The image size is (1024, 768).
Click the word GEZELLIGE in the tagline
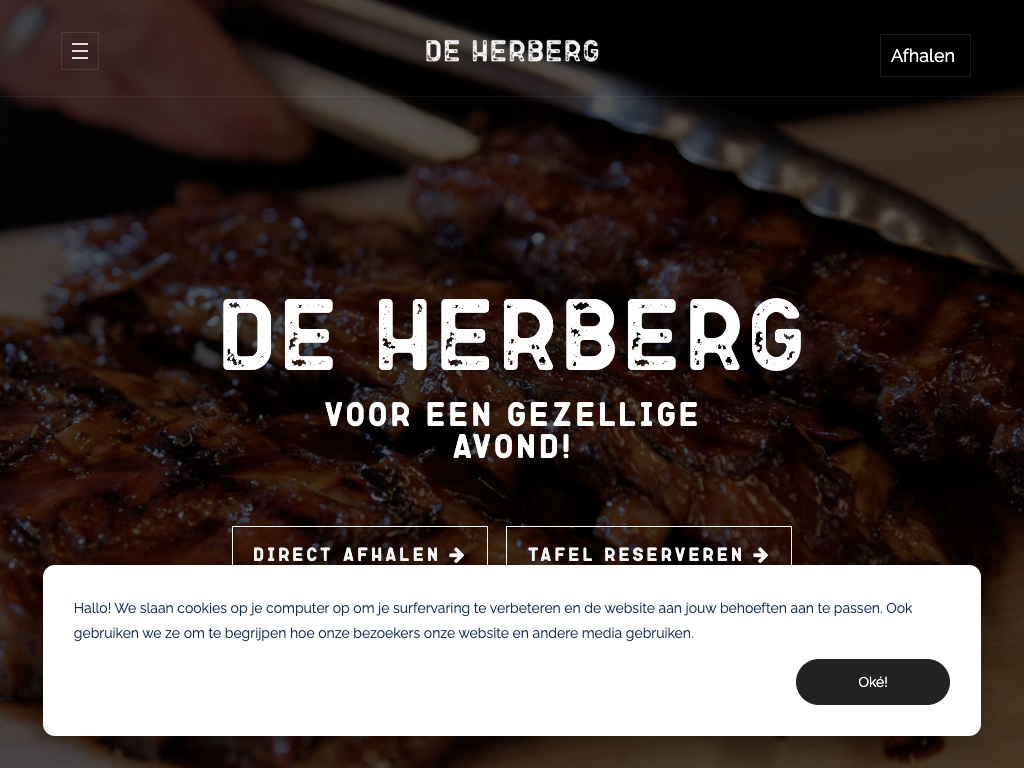[x=603, y=415]
